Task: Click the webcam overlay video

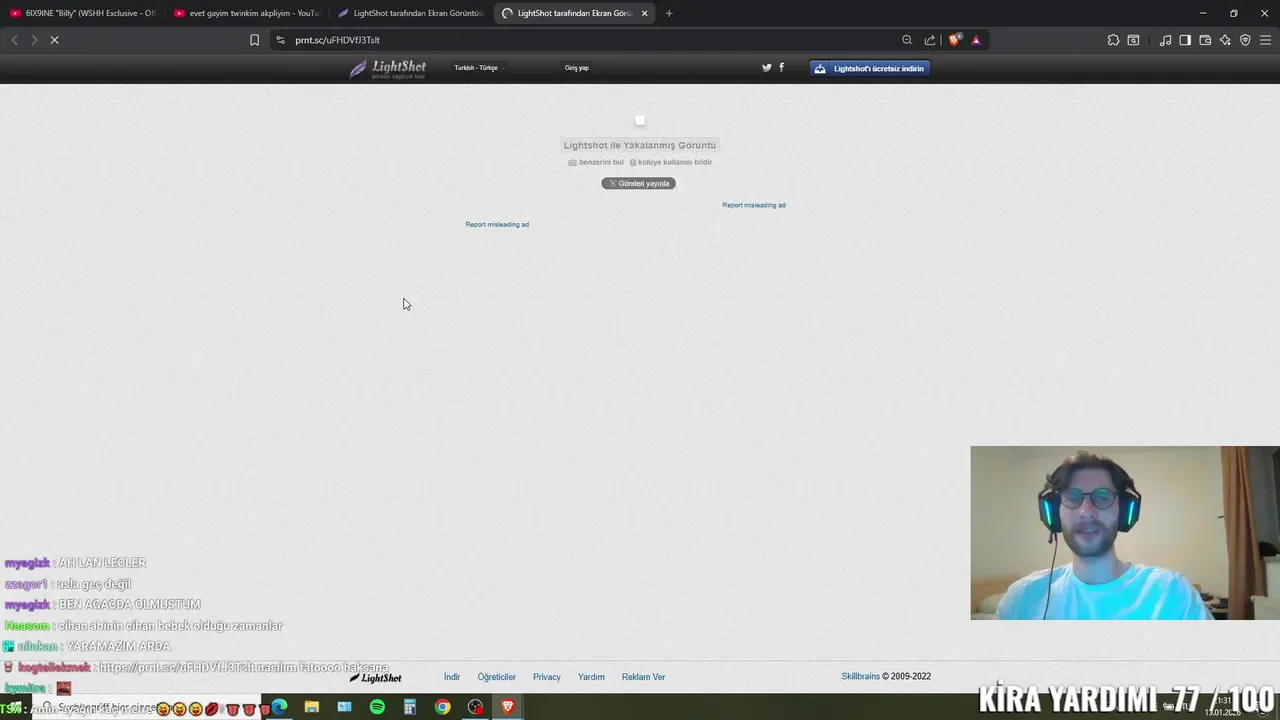Action: click(x=1125, y=533)
